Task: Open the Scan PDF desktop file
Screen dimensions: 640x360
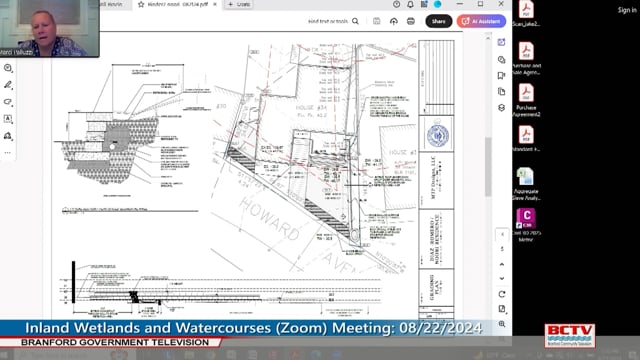Action: point(526,13)
